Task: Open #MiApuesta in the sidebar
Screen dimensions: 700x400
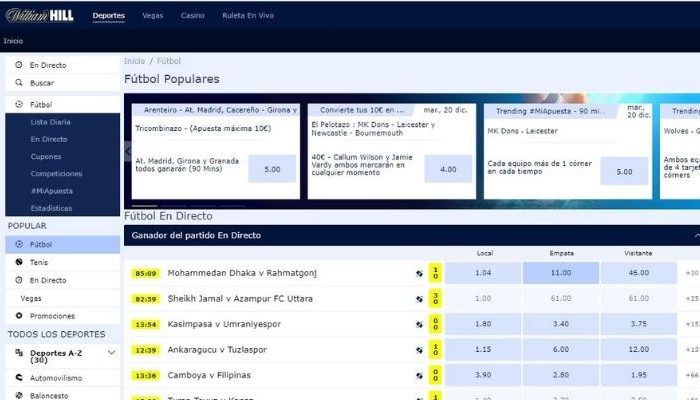Action: pyautogui.click(x=52, y=191)
